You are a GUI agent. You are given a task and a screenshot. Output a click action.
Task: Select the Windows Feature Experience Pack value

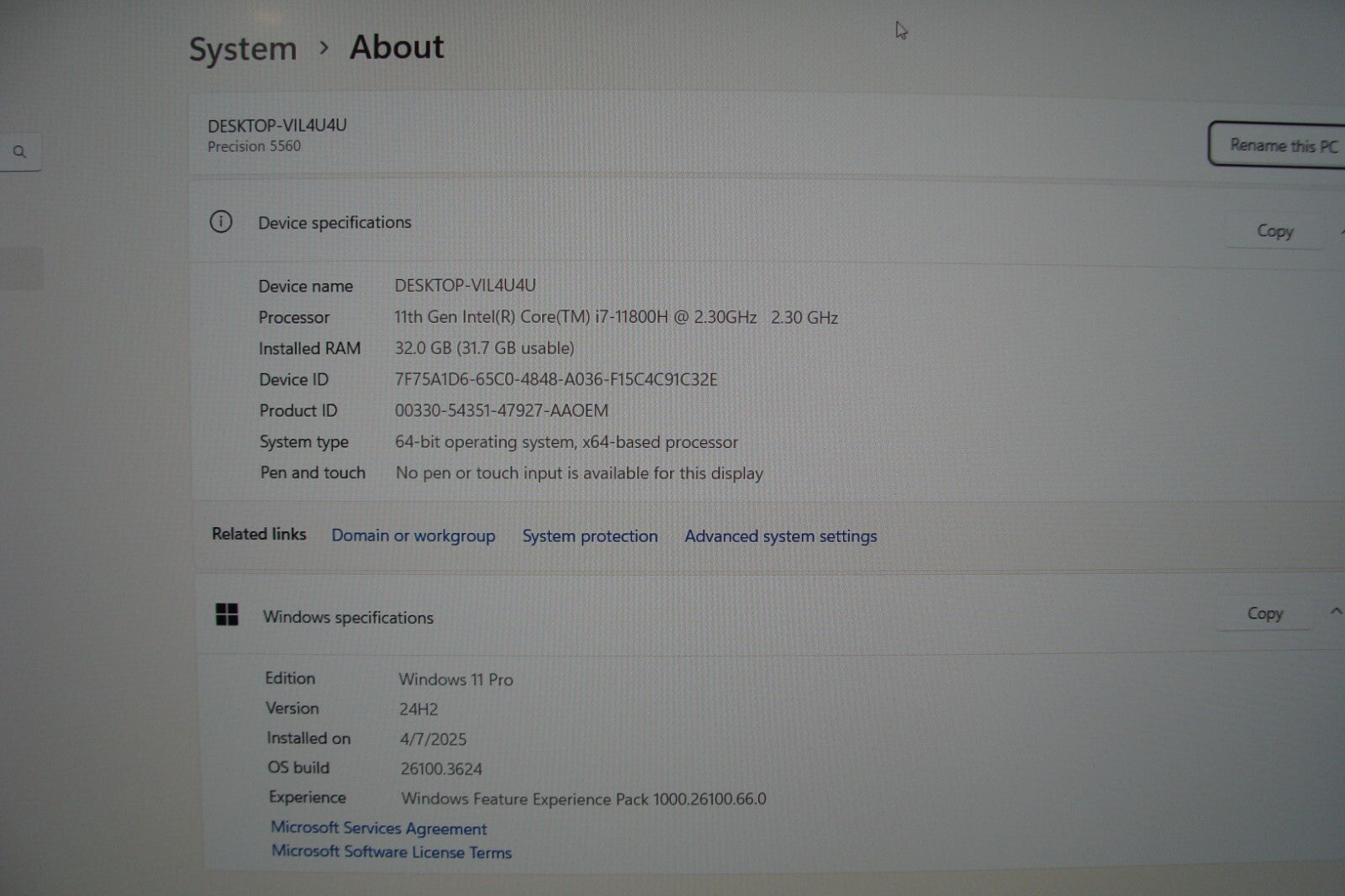pyautogui.click(x=583, y=798)
